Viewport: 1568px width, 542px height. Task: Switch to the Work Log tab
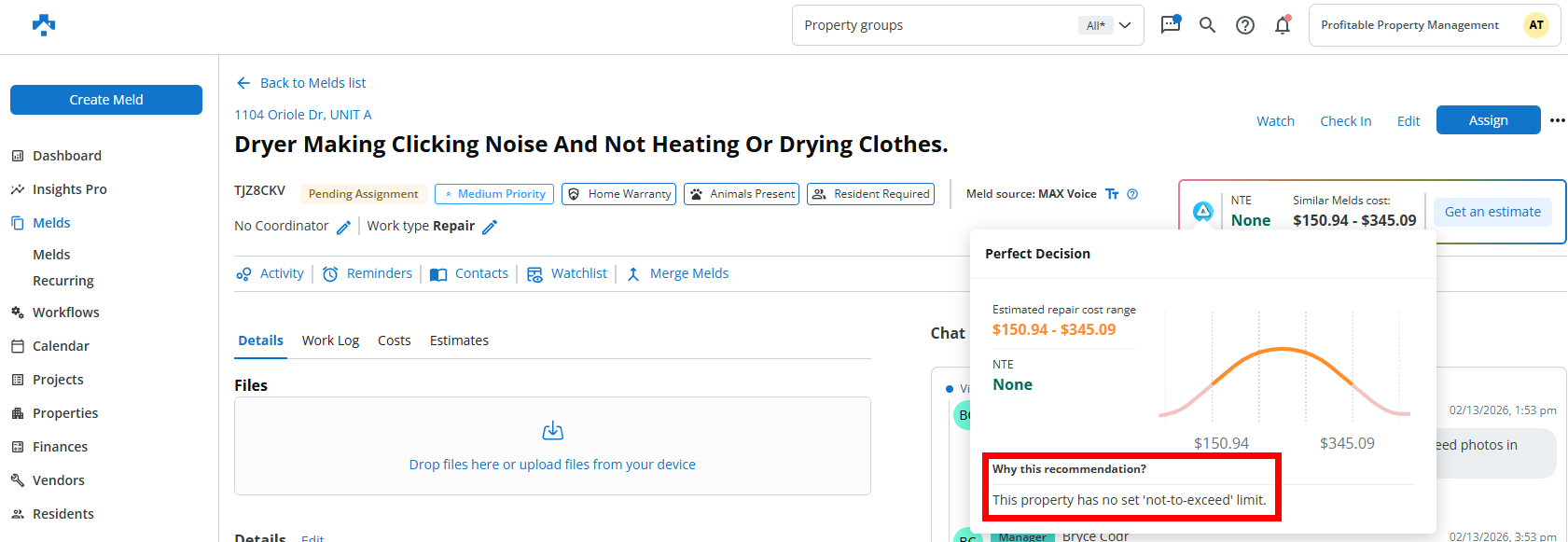click(330, 340)
